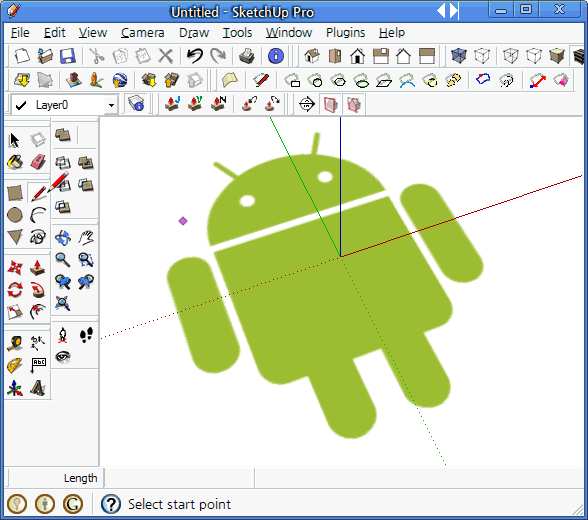Toggle the section plane display icon
Screen dimensions: 588x520
(330, 104)
